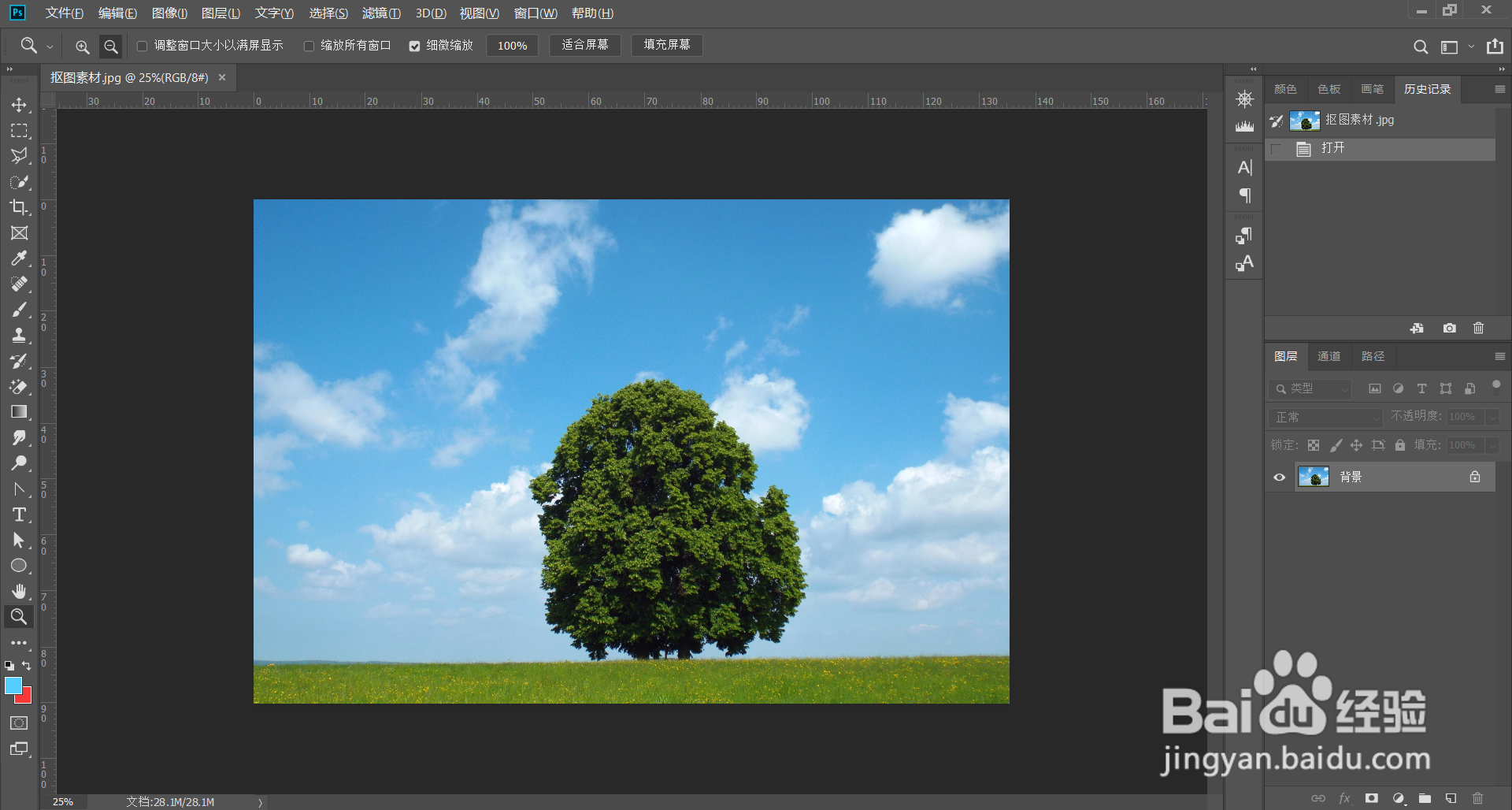
Task: Create new snapshot in History panel
Action: point(1449,328)
